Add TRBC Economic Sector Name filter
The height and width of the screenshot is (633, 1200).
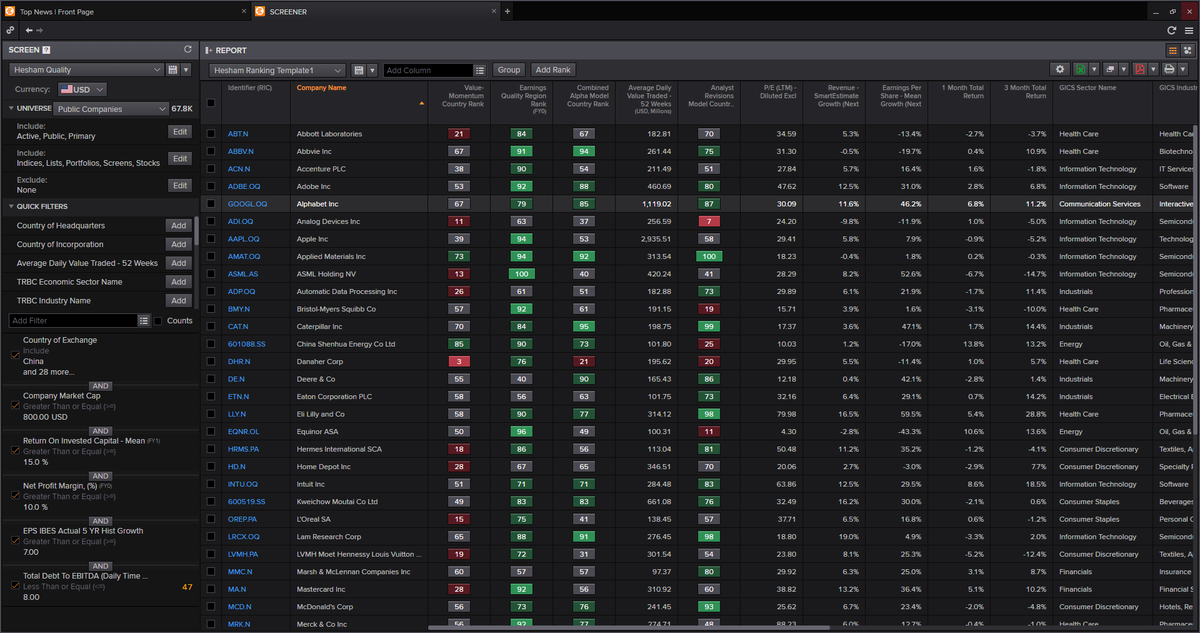tap(180, 282)
